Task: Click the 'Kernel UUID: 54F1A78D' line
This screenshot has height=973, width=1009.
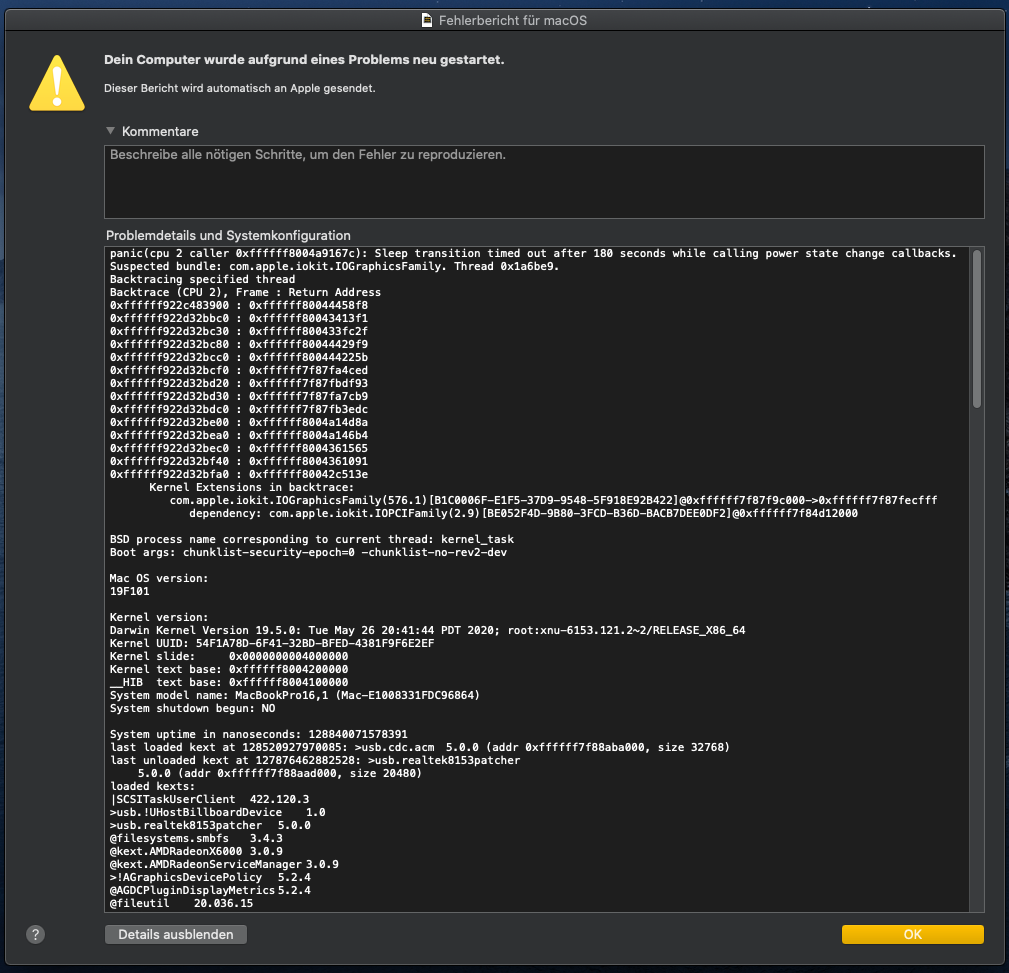Action: coord(272,643)
